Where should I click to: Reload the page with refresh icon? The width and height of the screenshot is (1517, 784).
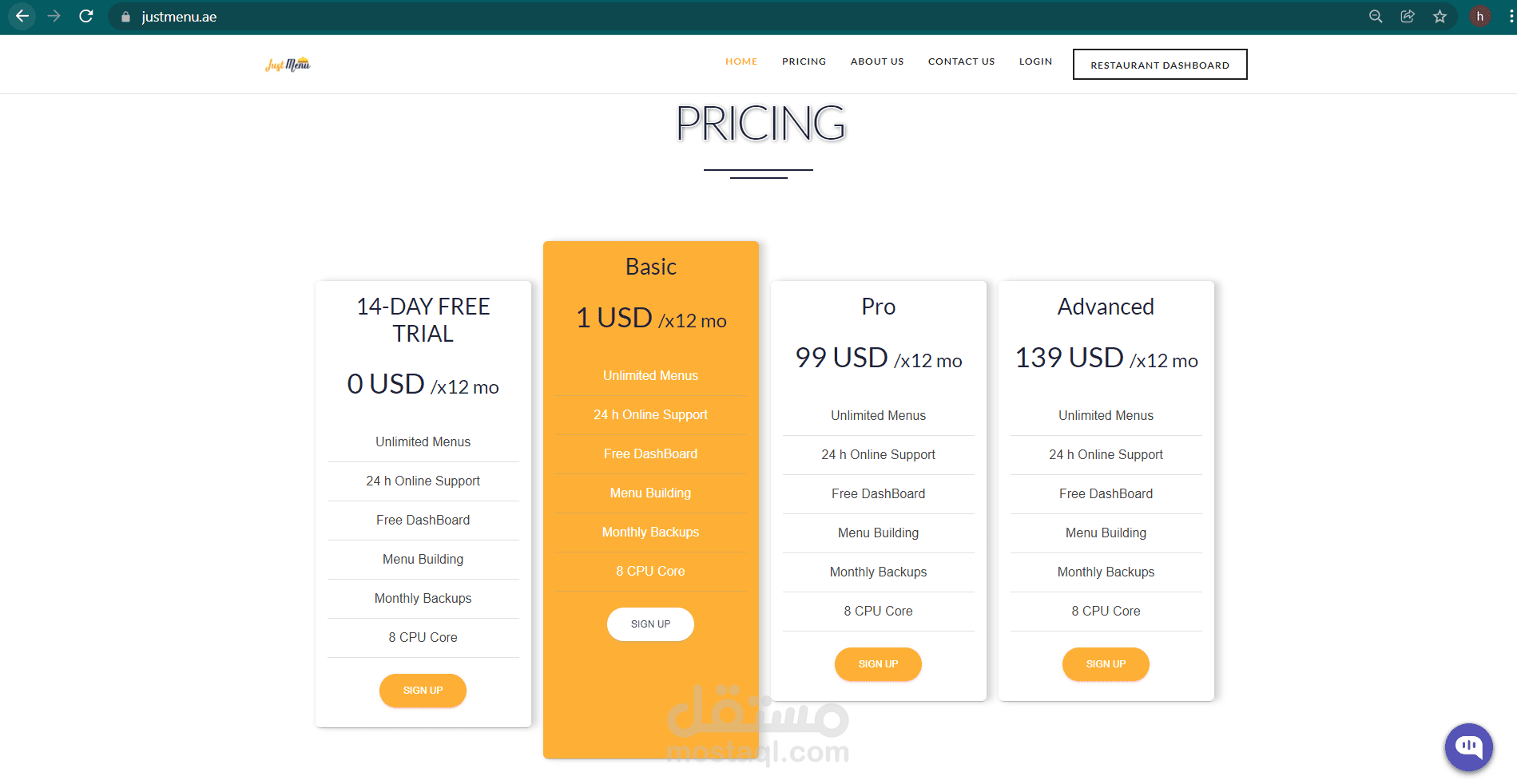(86, 16)
